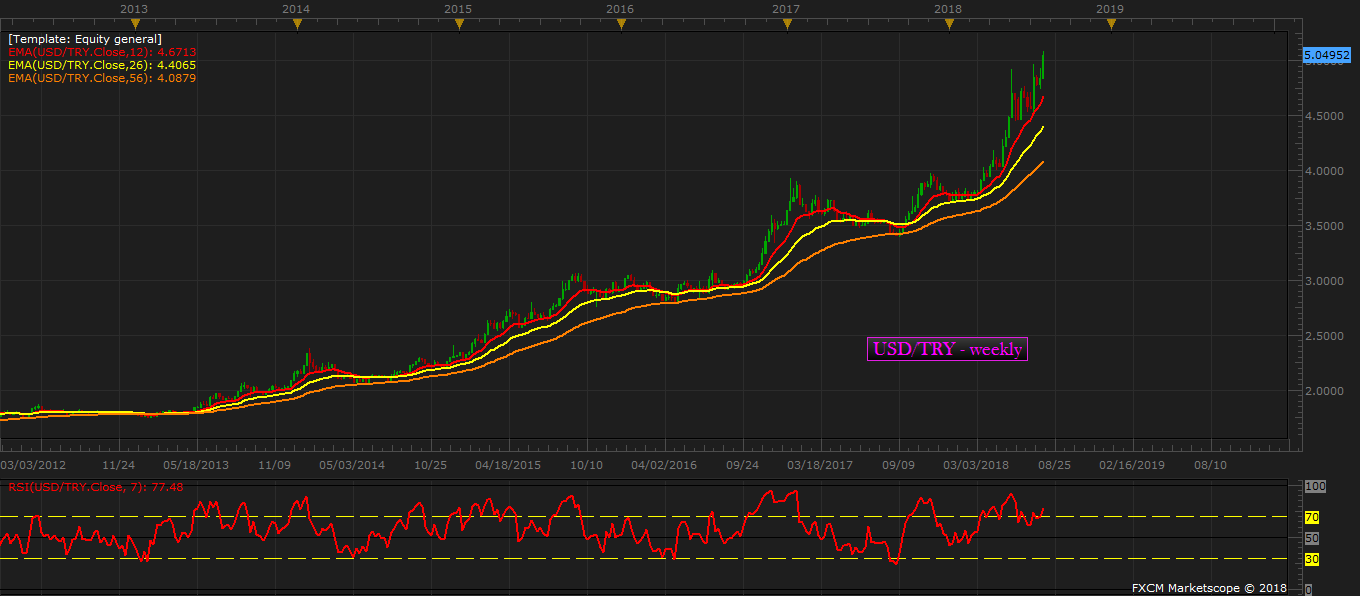The width and height of the screenshot is (1360, 596).
Task: Click the yellow RSI 70 level tag
Action: [x=1312, y=517]
